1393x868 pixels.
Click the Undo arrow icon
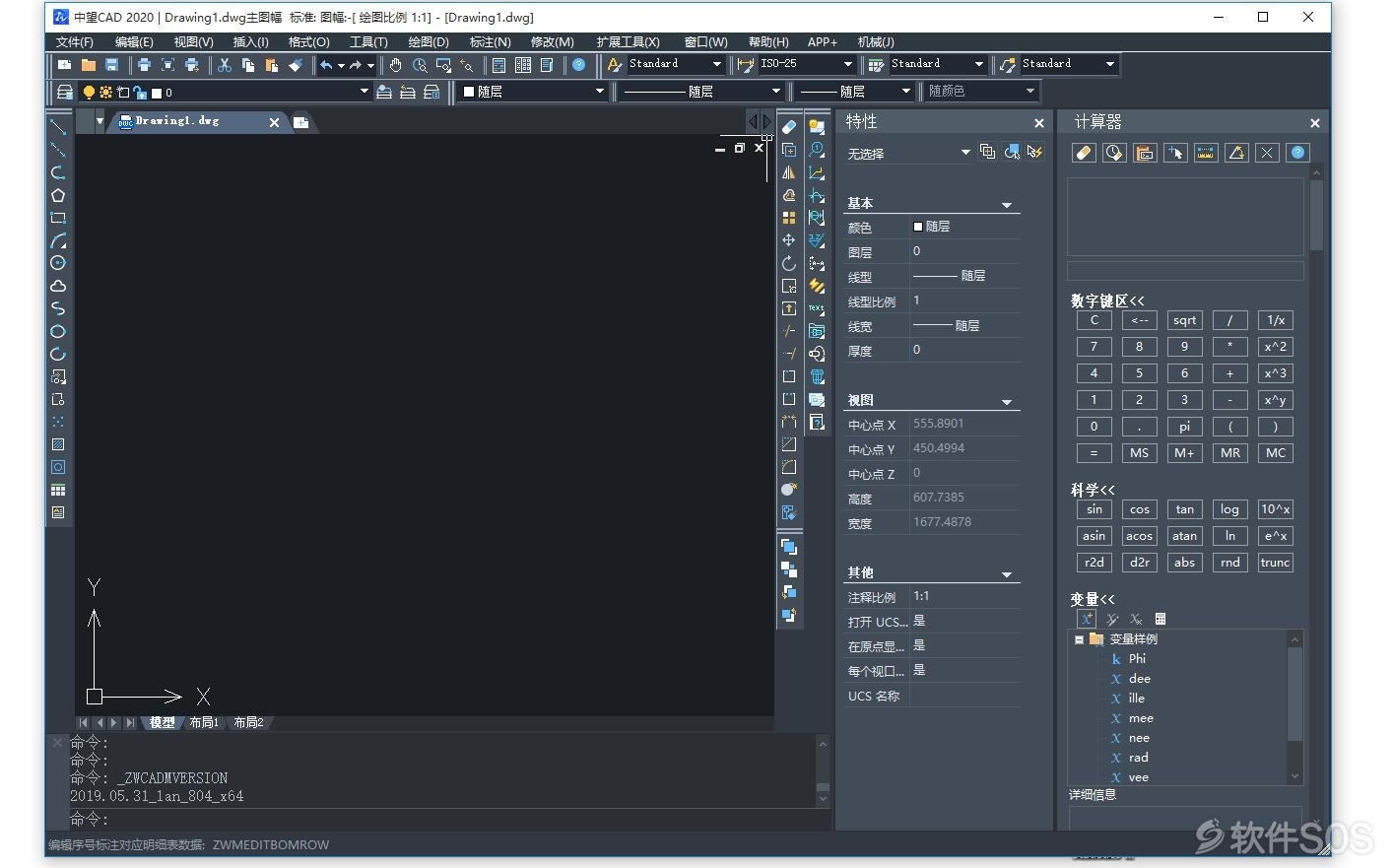(x=326, y=65)
